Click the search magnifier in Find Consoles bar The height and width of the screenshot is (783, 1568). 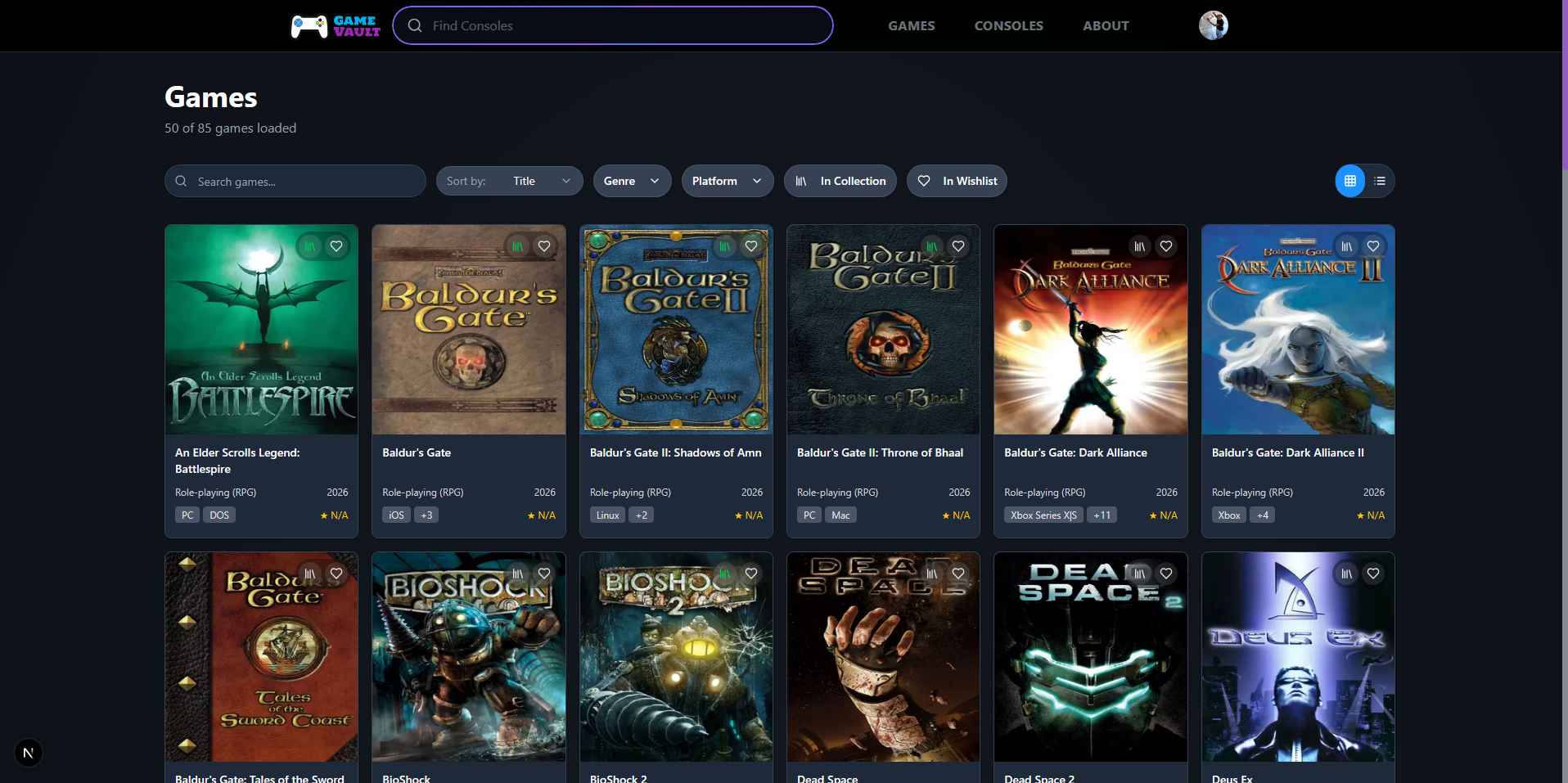[416, 25]
